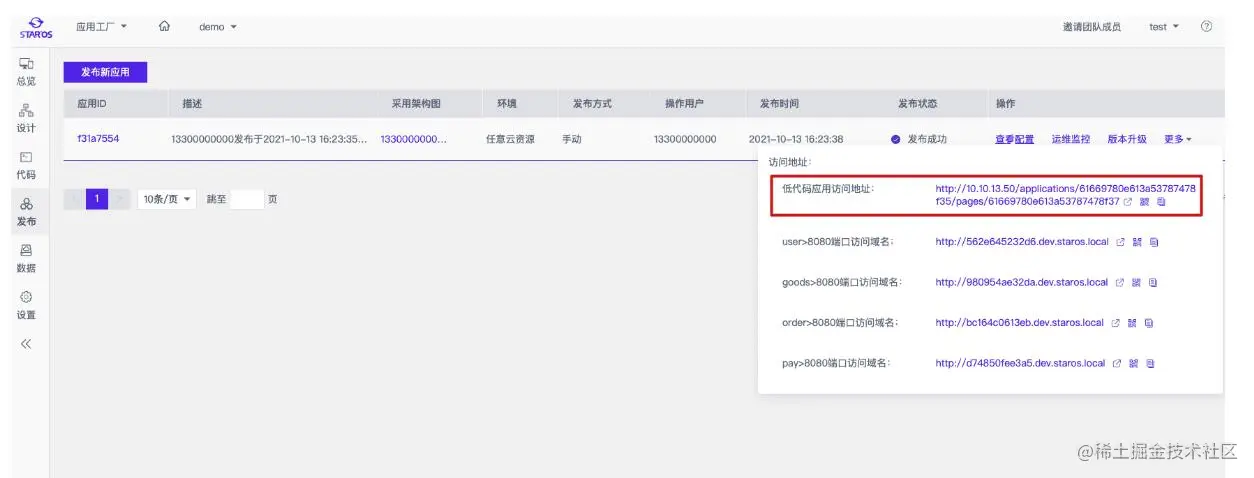Click the 13300000000 operating user cell
This screenshot has height=478, width=1254.
tap(685, 139)
